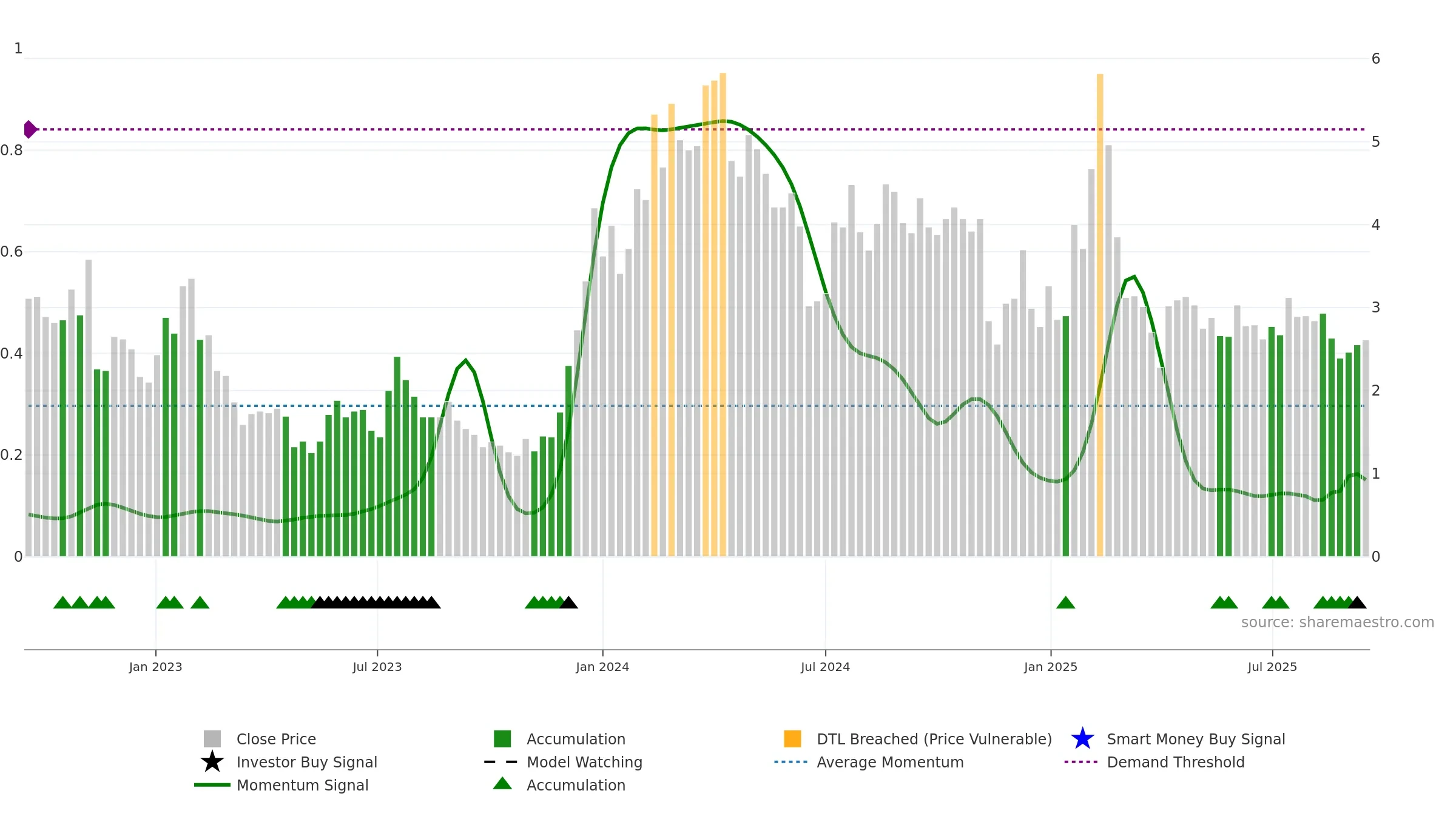Viewport: 1456px width, 819px height.
Task: Click the Jul 2023 axis label
Action: tap(377, 667)
